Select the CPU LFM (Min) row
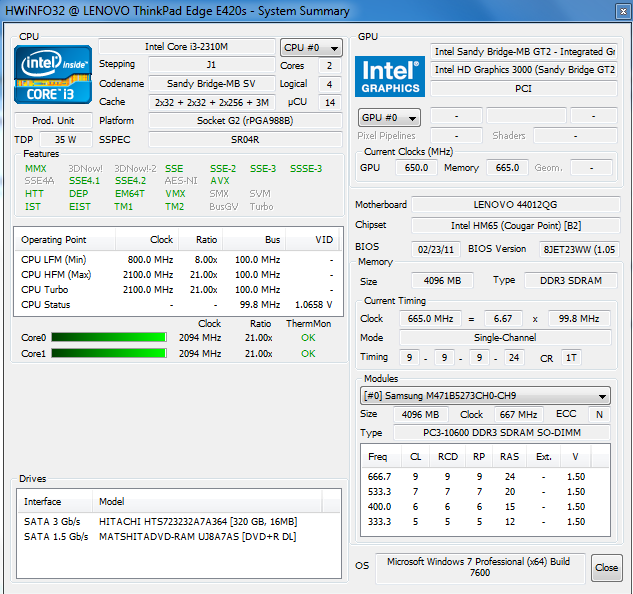Screen dimensions: 633x594 pos(178,259)
